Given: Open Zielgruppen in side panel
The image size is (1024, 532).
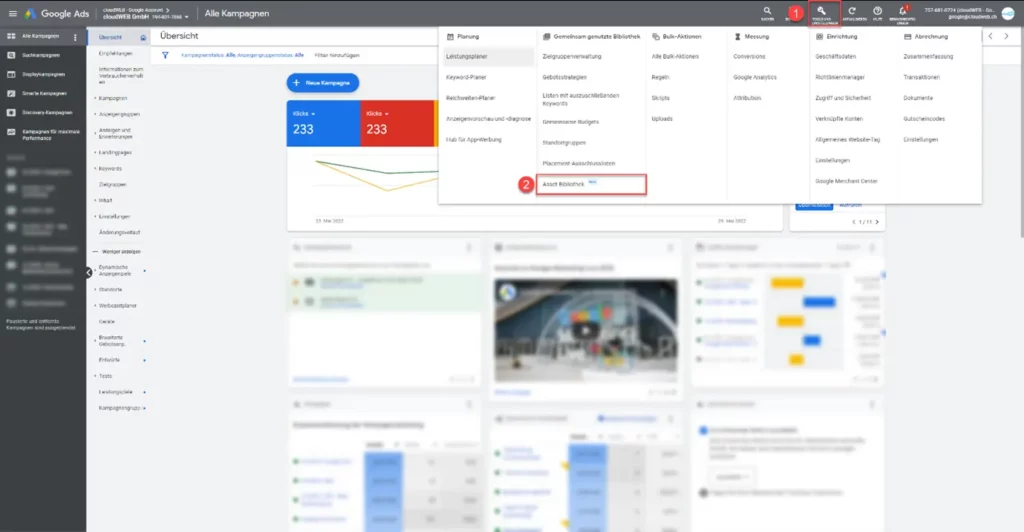Looking at the screenshot, I should [x=112, y=185].
